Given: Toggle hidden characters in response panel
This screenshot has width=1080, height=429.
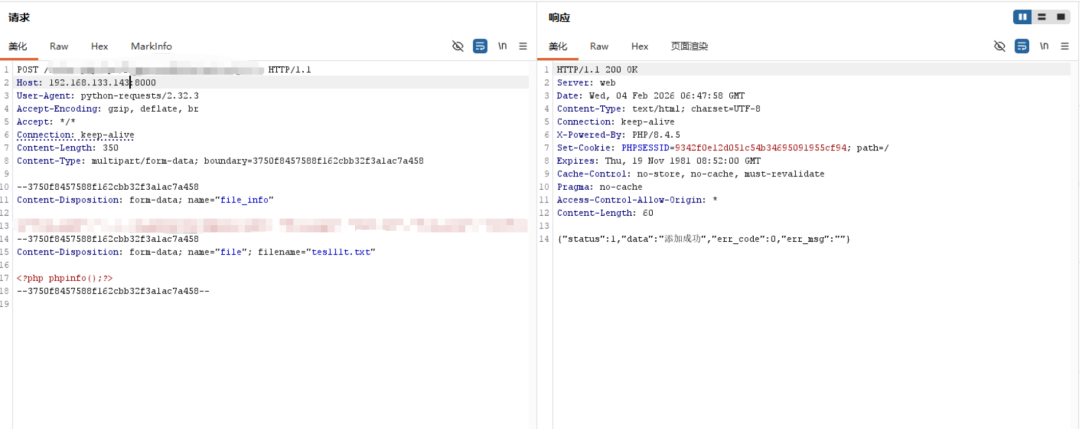Looking at the screenshot, I should pos(999,46).
